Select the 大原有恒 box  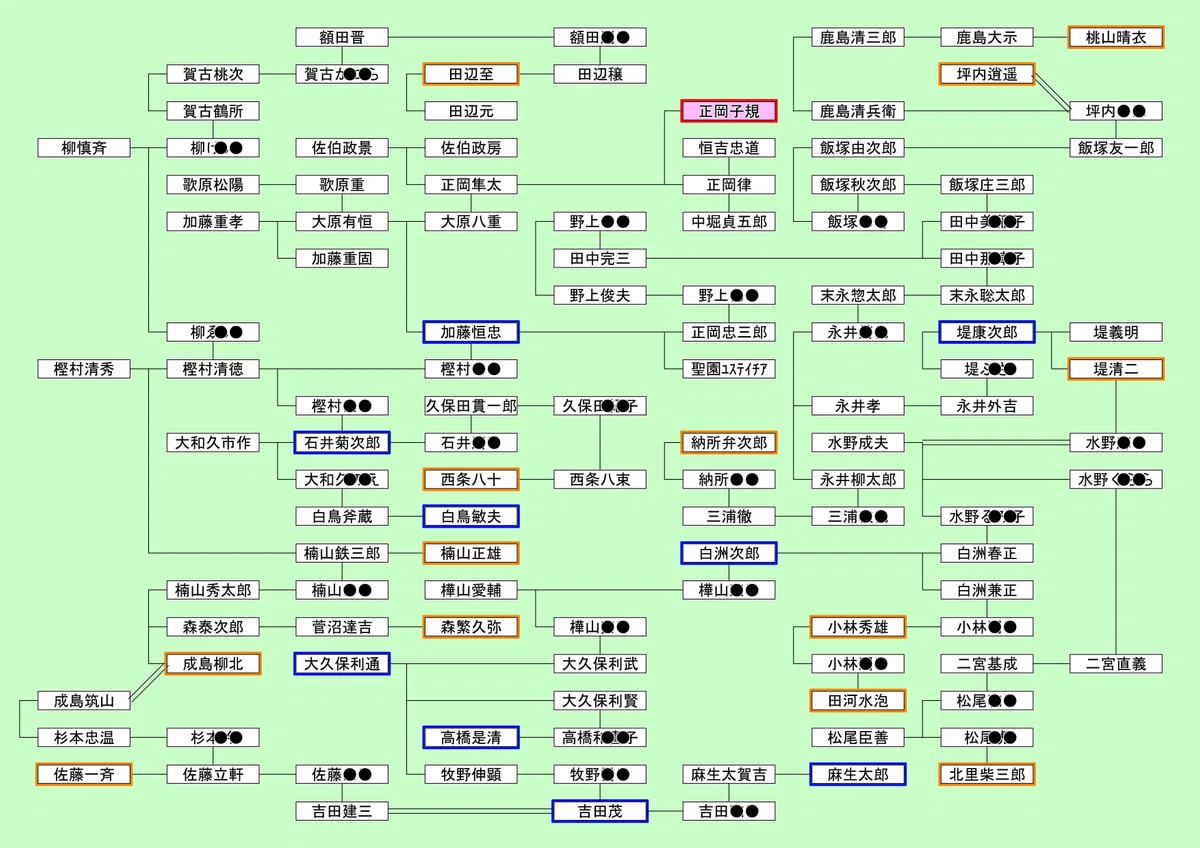click(342, 222)
